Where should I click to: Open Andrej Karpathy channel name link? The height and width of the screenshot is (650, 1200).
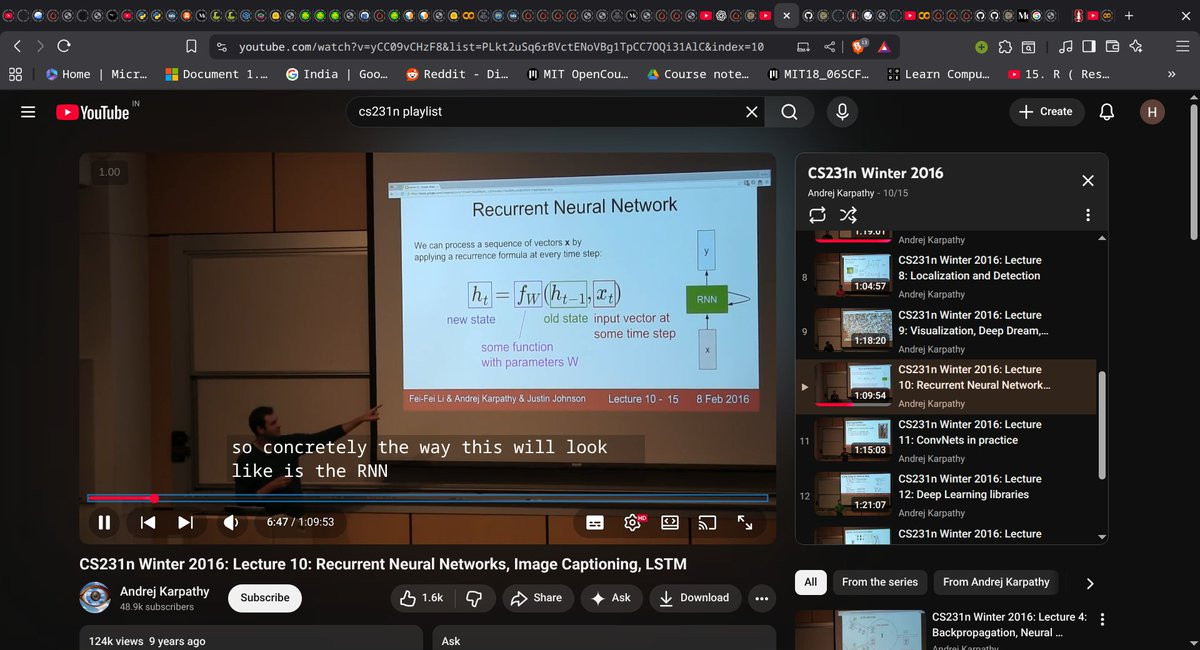tap(164, 591)
